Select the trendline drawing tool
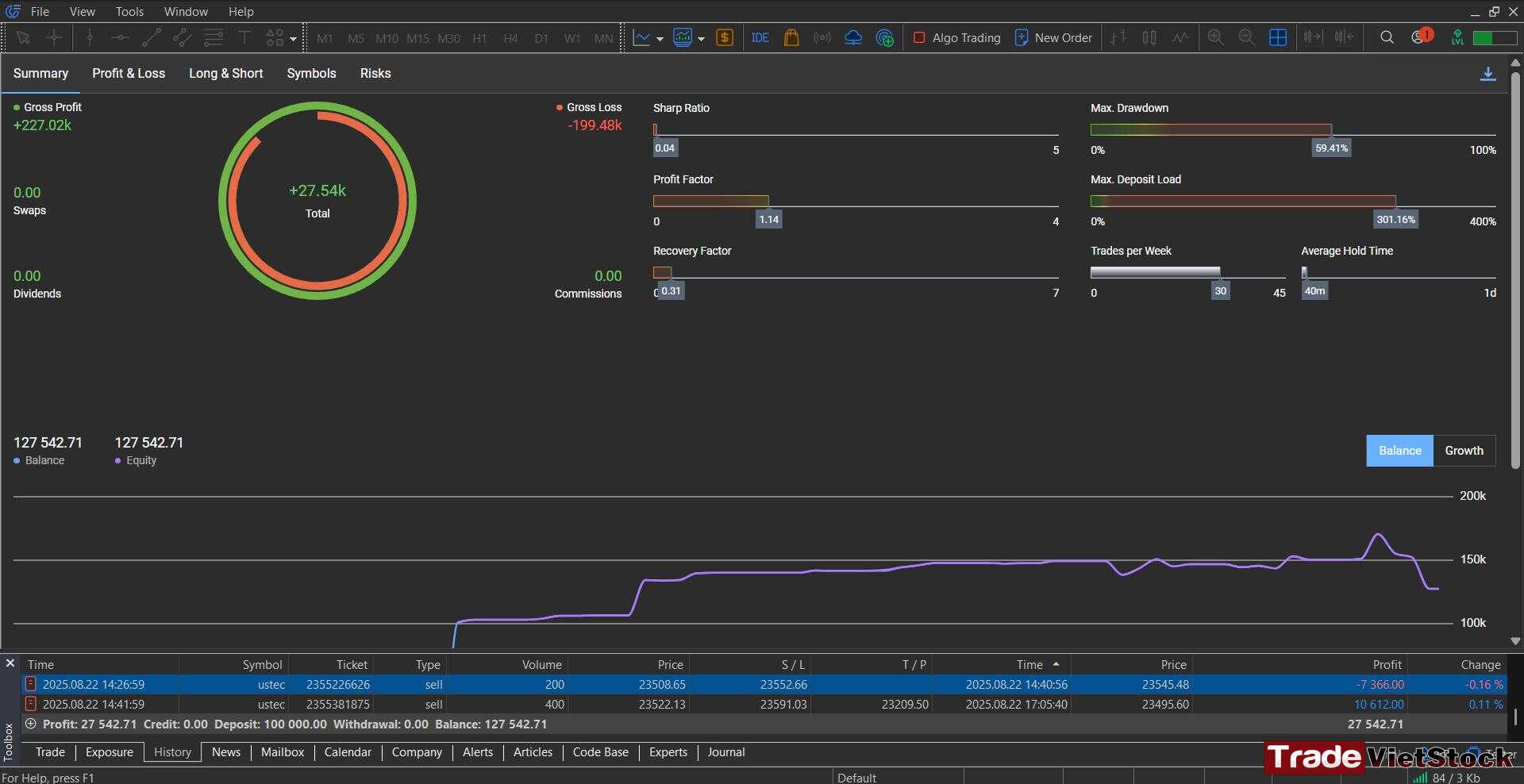The width and height of the screenshot is (1524, 784). (152, 37)
